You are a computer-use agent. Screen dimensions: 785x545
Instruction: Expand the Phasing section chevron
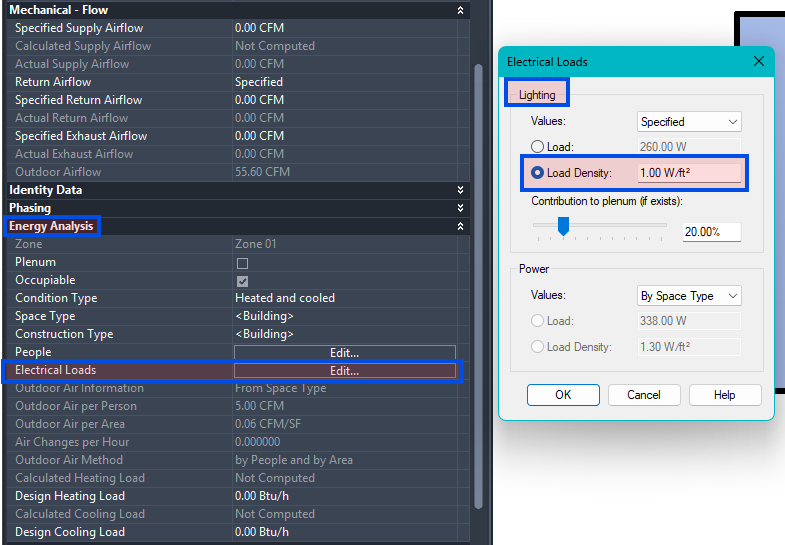click(460, 208)
